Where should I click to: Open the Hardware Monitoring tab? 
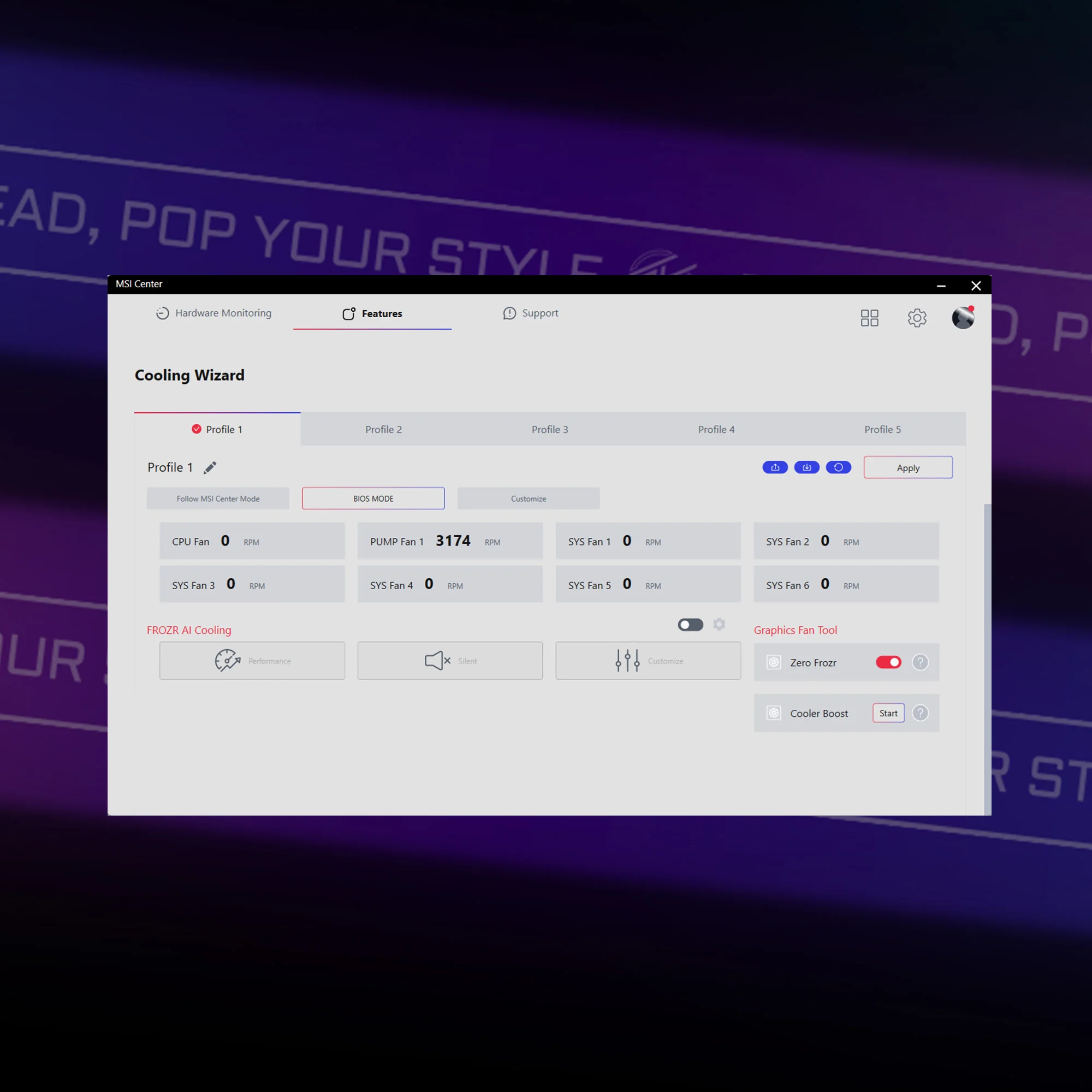tap(213, 313)
